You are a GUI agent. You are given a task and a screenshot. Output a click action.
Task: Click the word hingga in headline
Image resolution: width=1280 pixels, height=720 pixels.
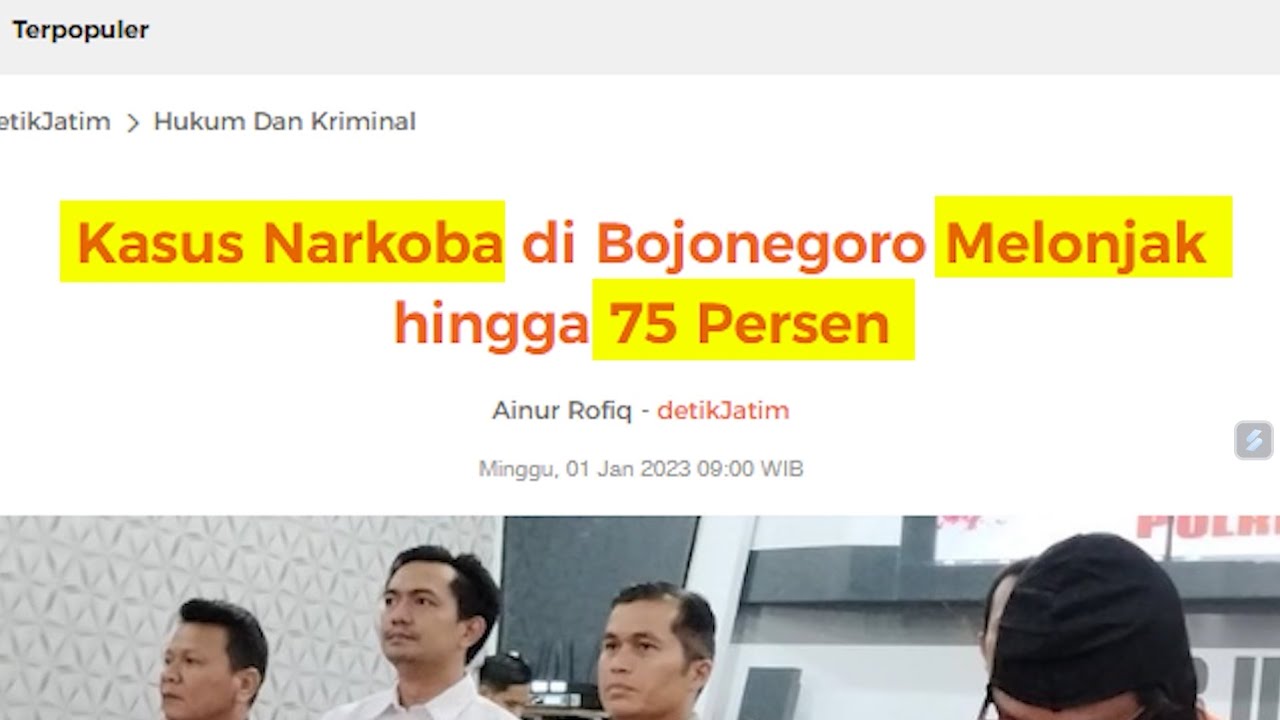(x=490, y=324)
